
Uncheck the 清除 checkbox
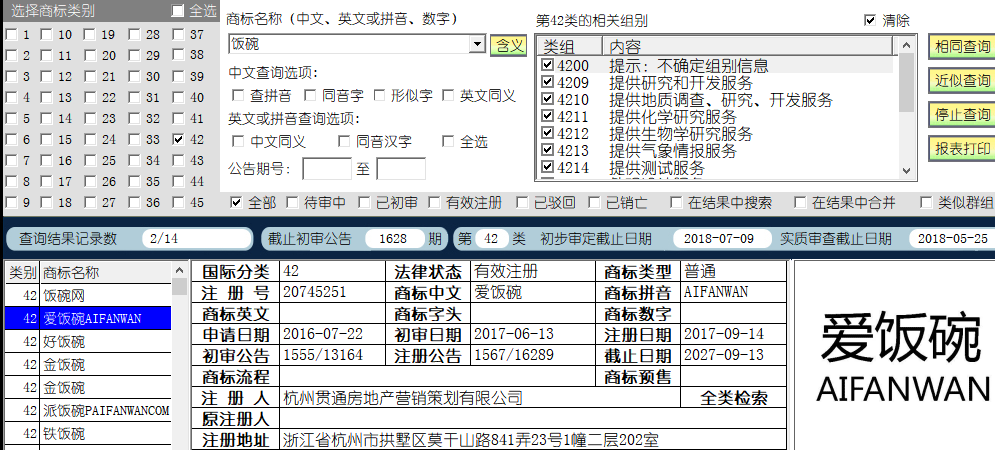point(869,20)
